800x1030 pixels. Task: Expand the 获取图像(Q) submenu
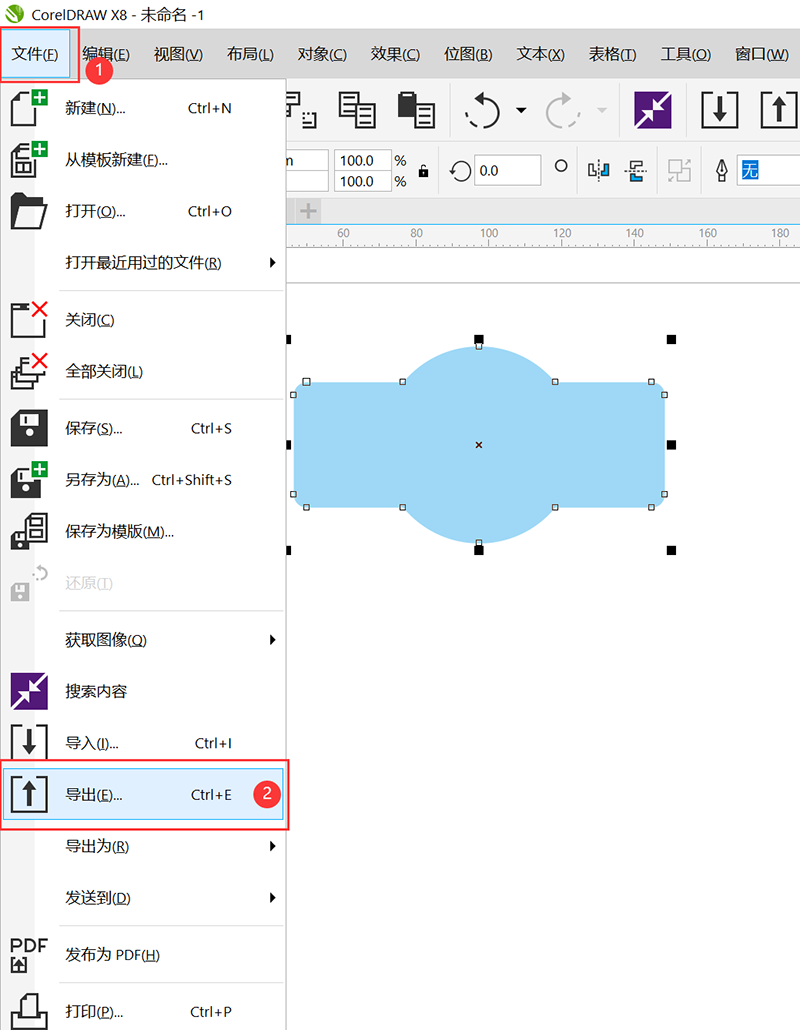click(143, 640)
